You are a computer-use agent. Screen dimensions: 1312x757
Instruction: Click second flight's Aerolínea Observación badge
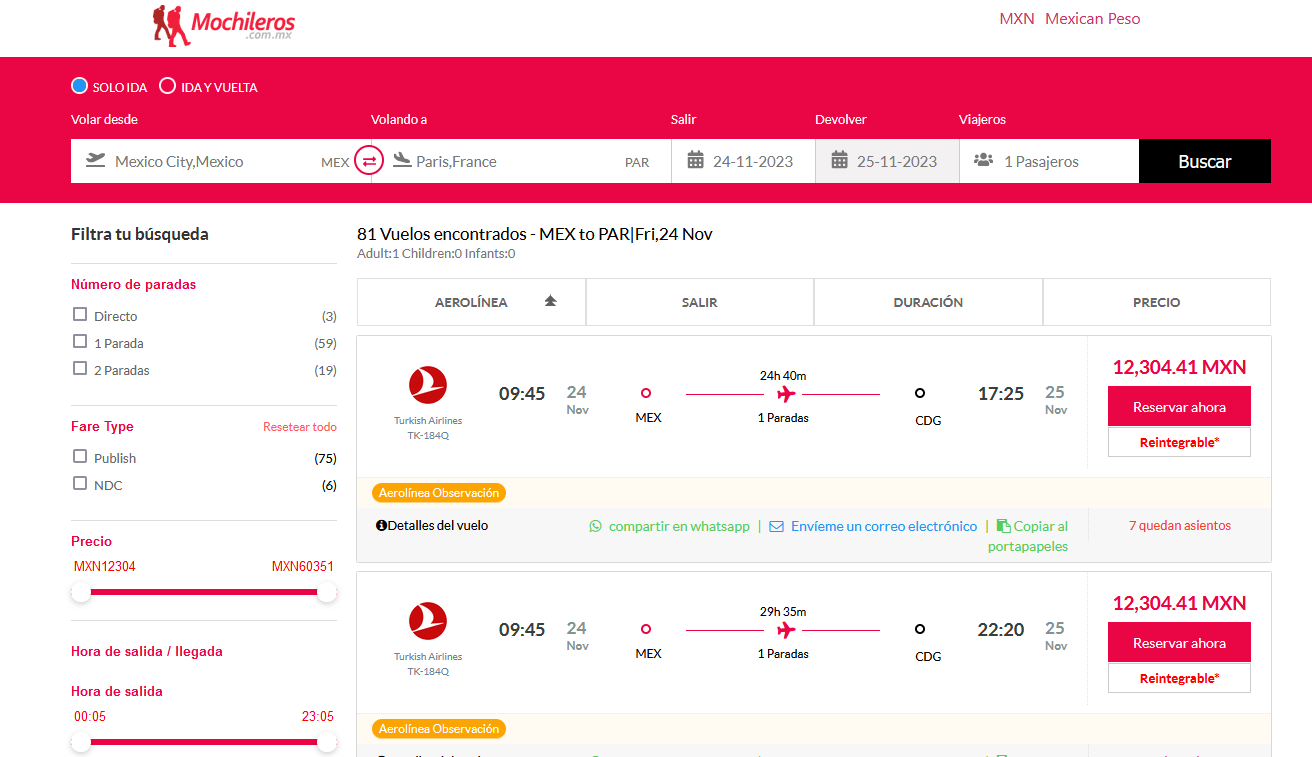pyautogui.click(x=439, y=729)
